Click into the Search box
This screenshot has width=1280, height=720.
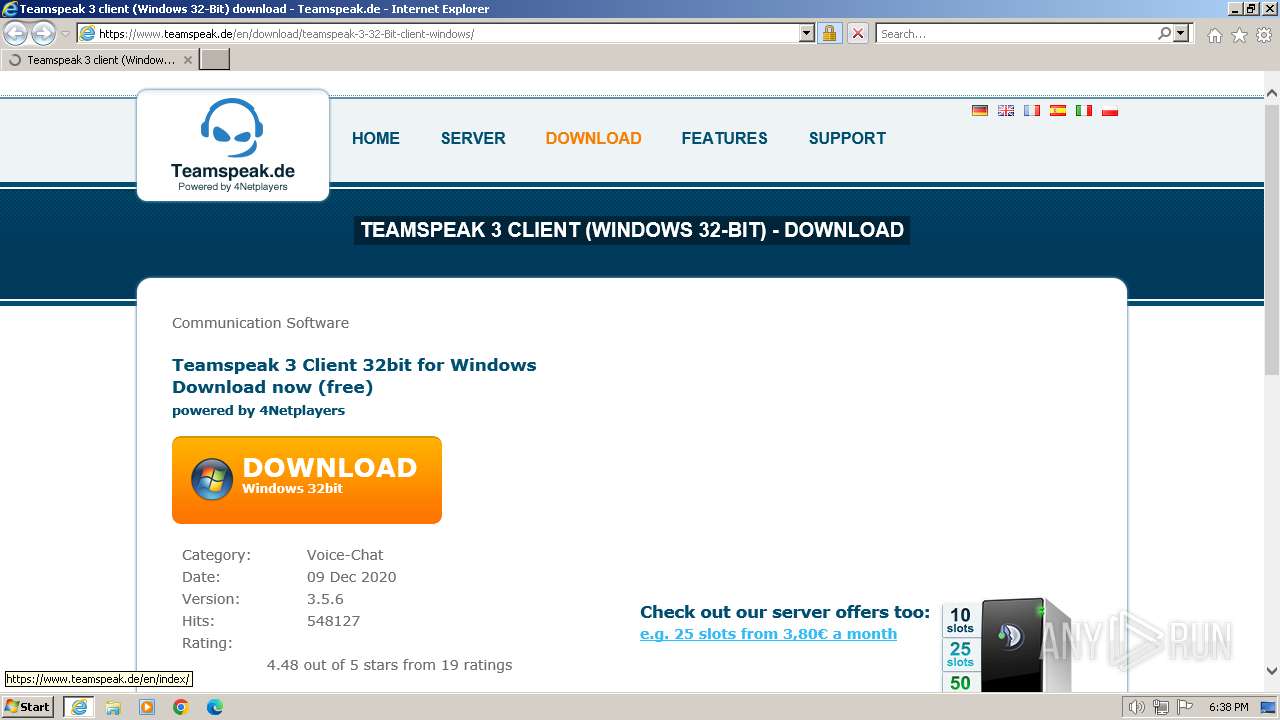coord(1017,34)
